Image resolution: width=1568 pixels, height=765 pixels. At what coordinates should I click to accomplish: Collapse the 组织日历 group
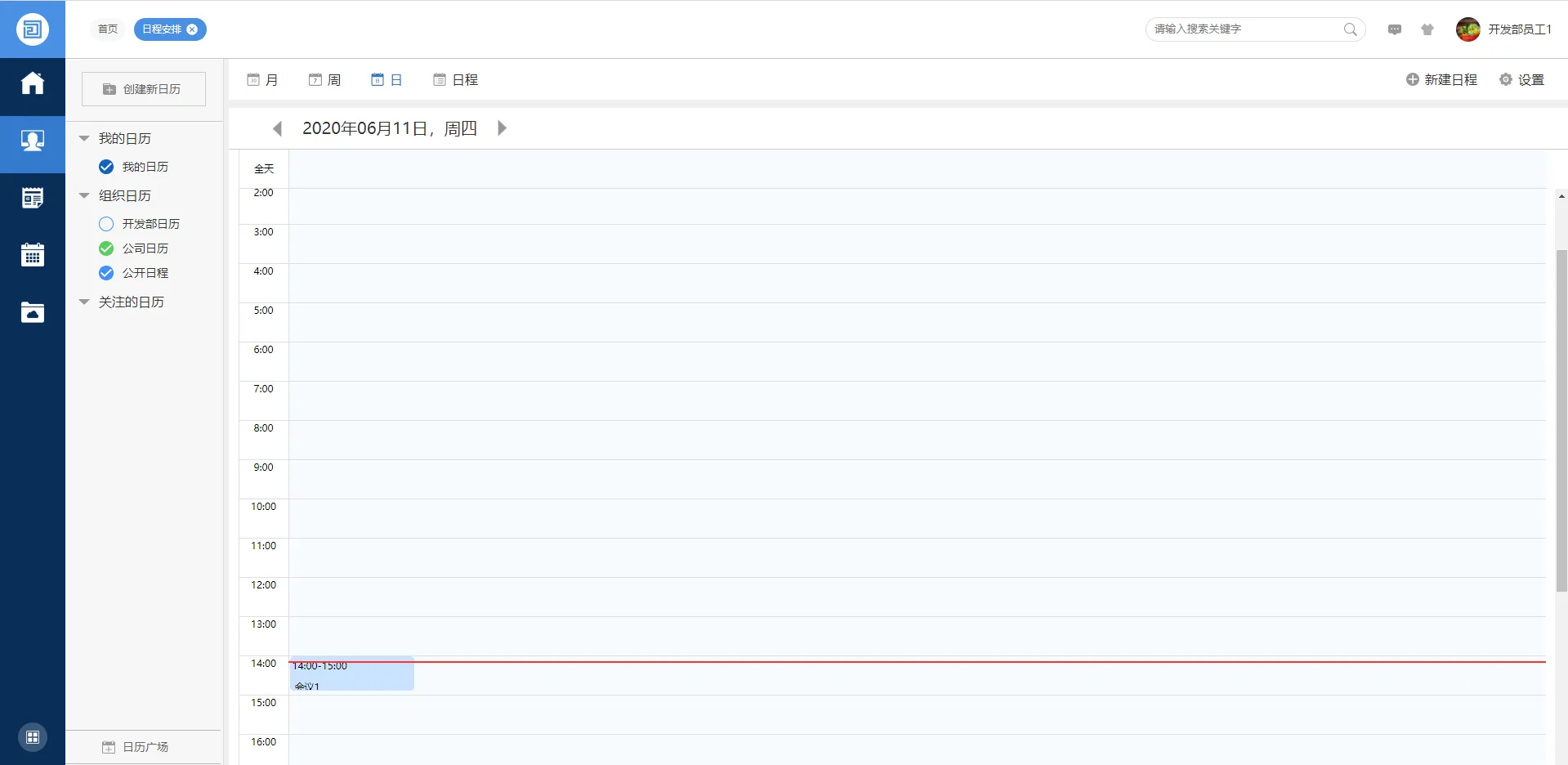pyautogui.click(x=84, y=196)
